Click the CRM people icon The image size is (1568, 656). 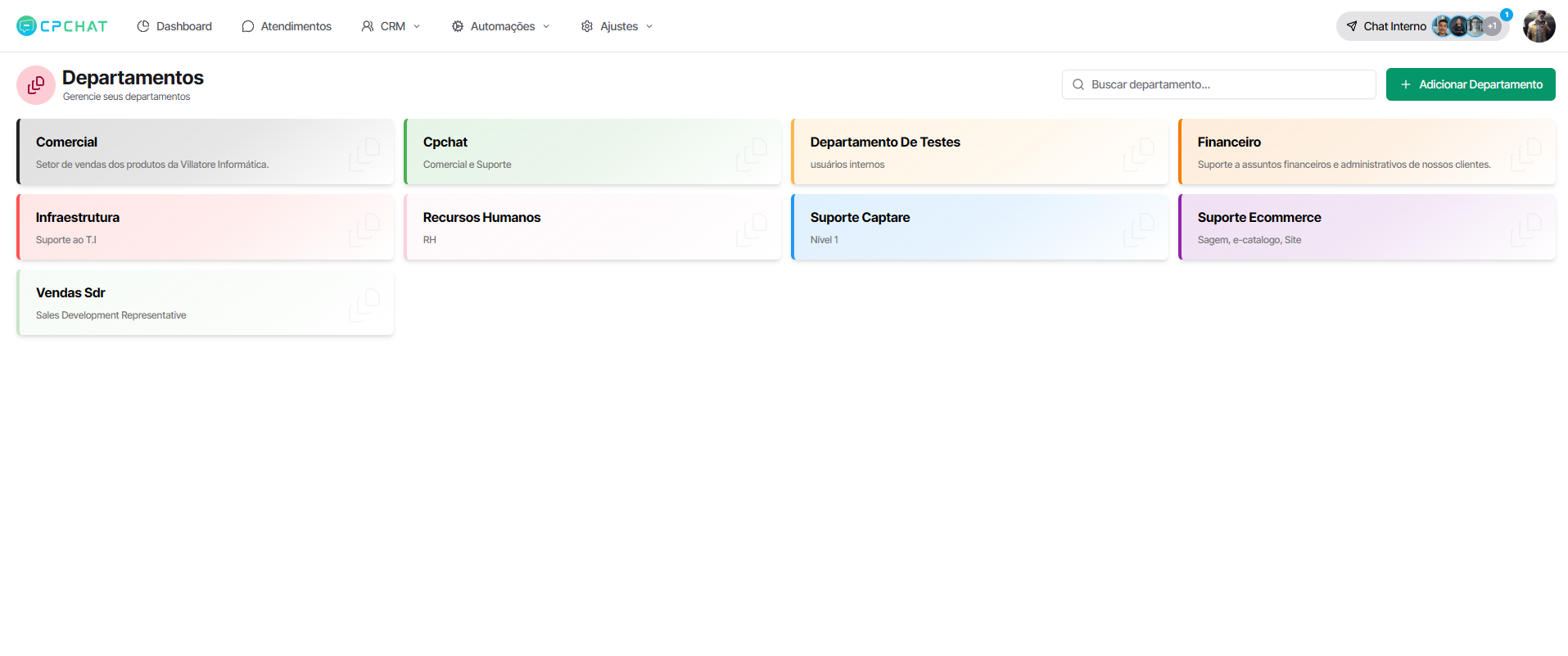point(368,26)
